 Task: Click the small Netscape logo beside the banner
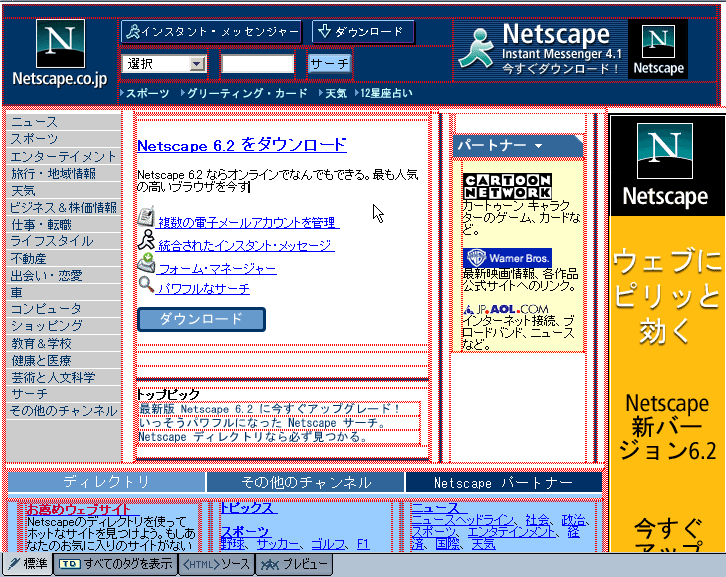tap(658, 50)
